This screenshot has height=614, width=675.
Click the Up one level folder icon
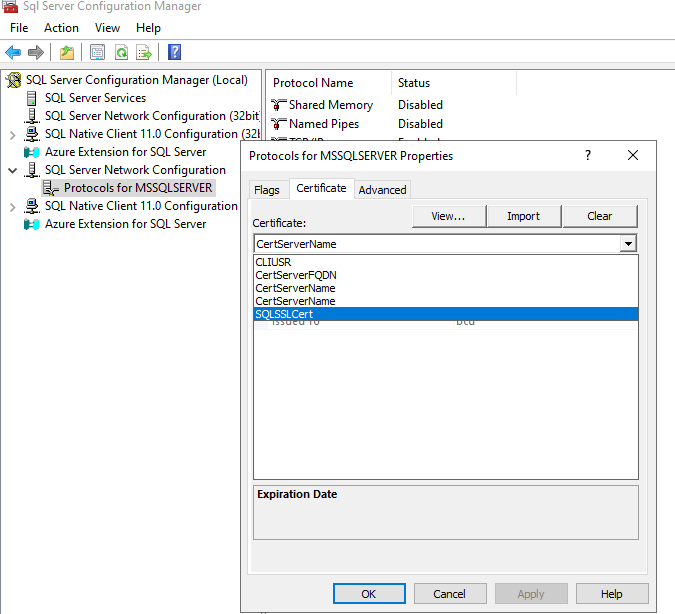(66, 52)
